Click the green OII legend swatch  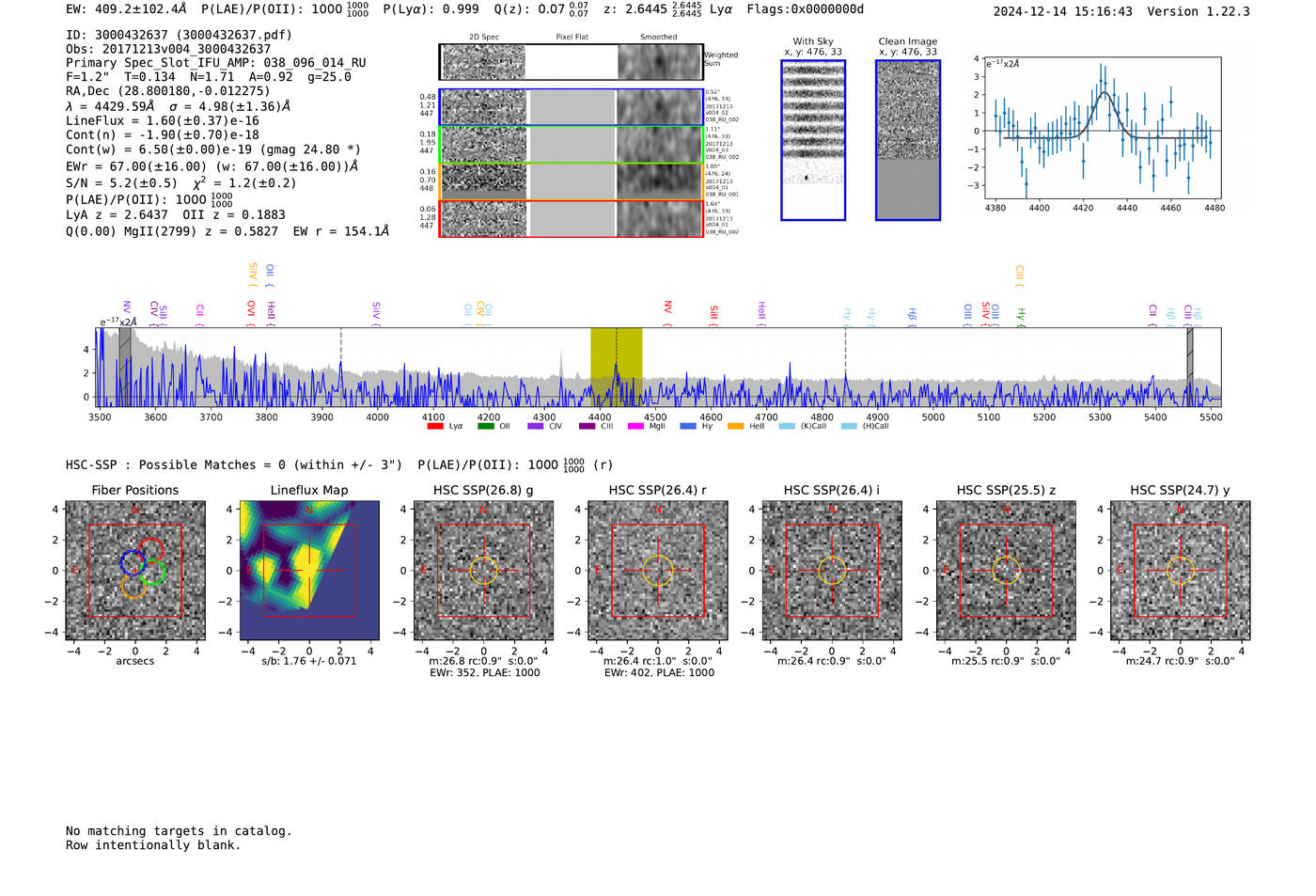tap(485, 426)
